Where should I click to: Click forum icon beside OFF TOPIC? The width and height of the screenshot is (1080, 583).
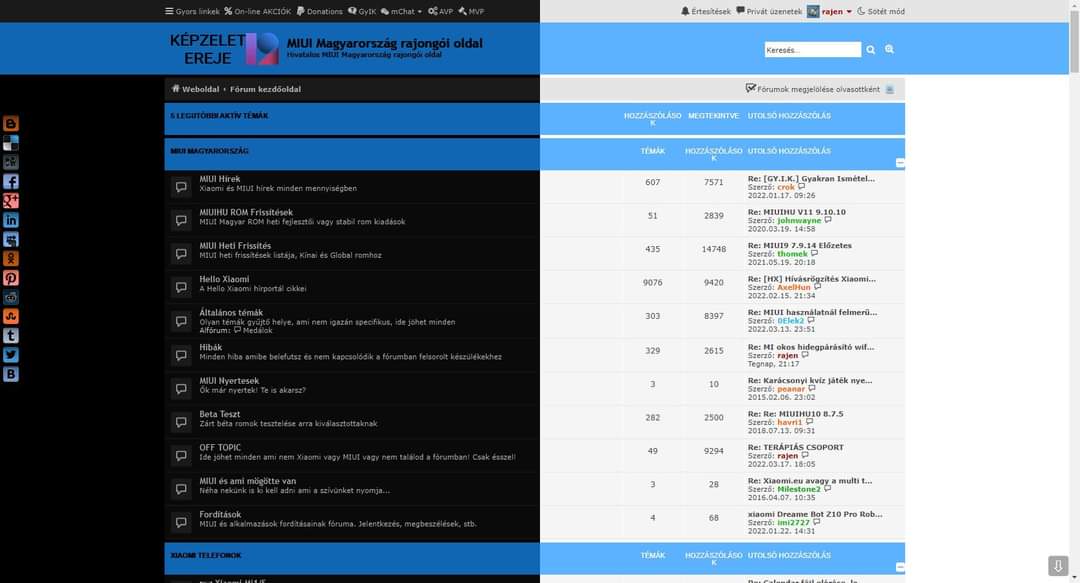[x=181, y=456]
